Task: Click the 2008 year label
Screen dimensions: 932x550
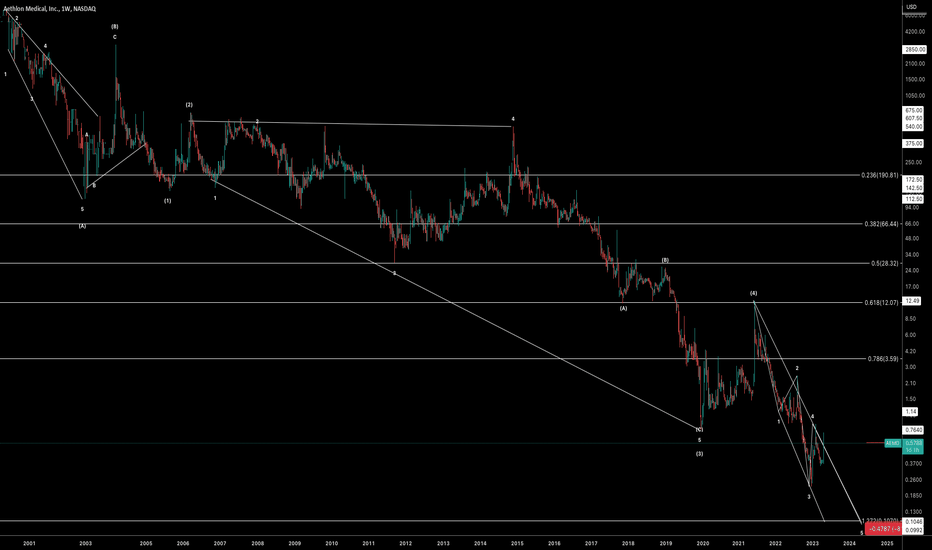Action: coord(257,543)
